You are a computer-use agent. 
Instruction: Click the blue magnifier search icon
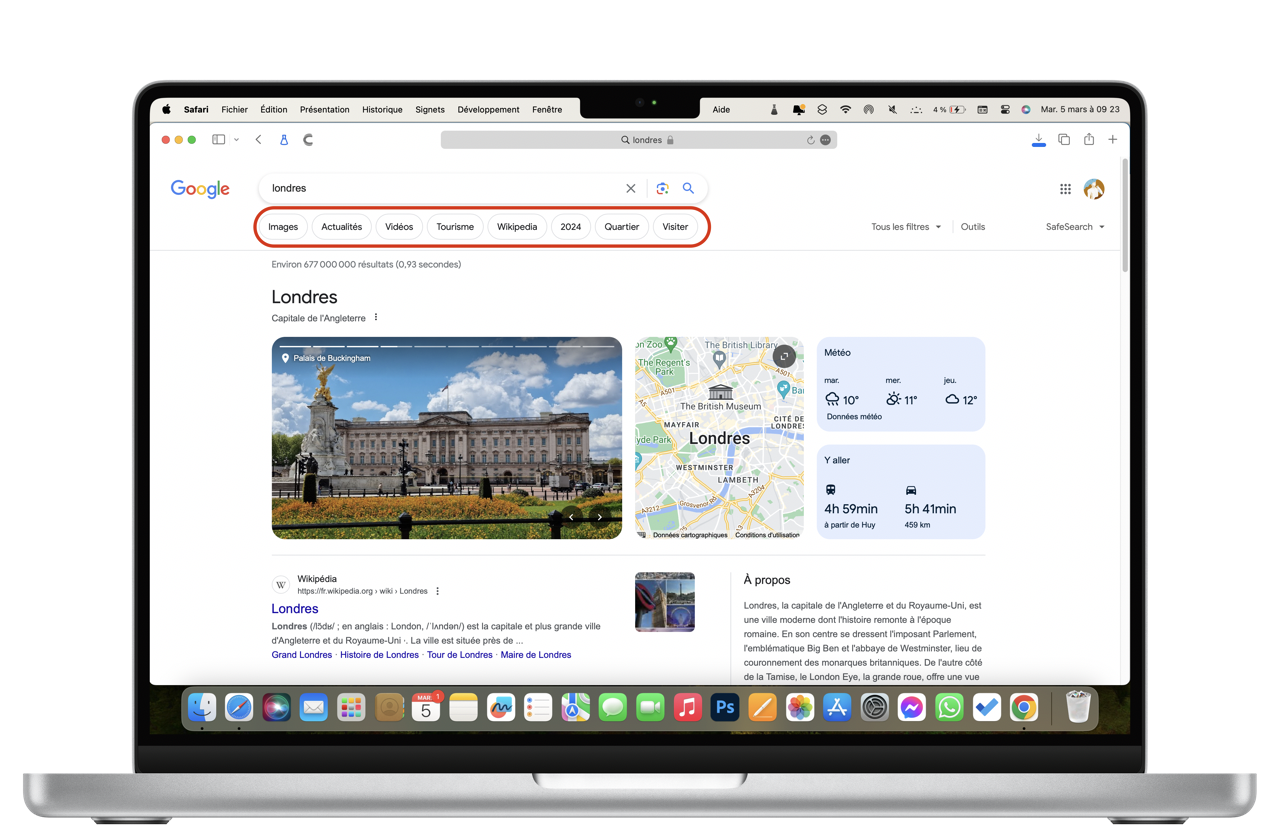pos(688,188)
